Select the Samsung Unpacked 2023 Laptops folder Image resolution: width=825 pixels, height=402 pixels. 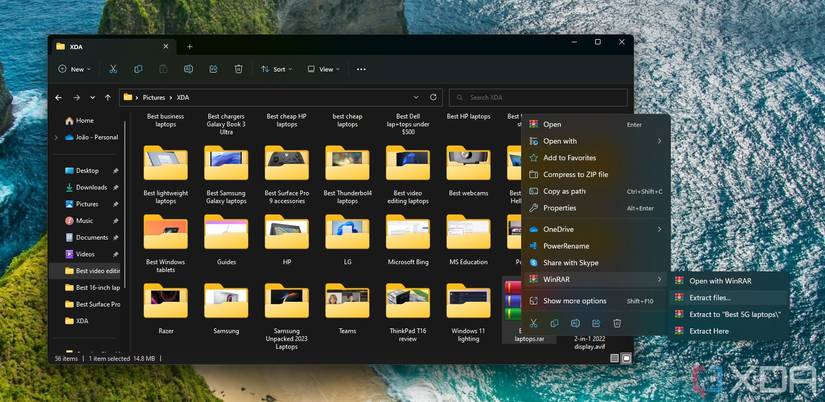coord(287,300)
